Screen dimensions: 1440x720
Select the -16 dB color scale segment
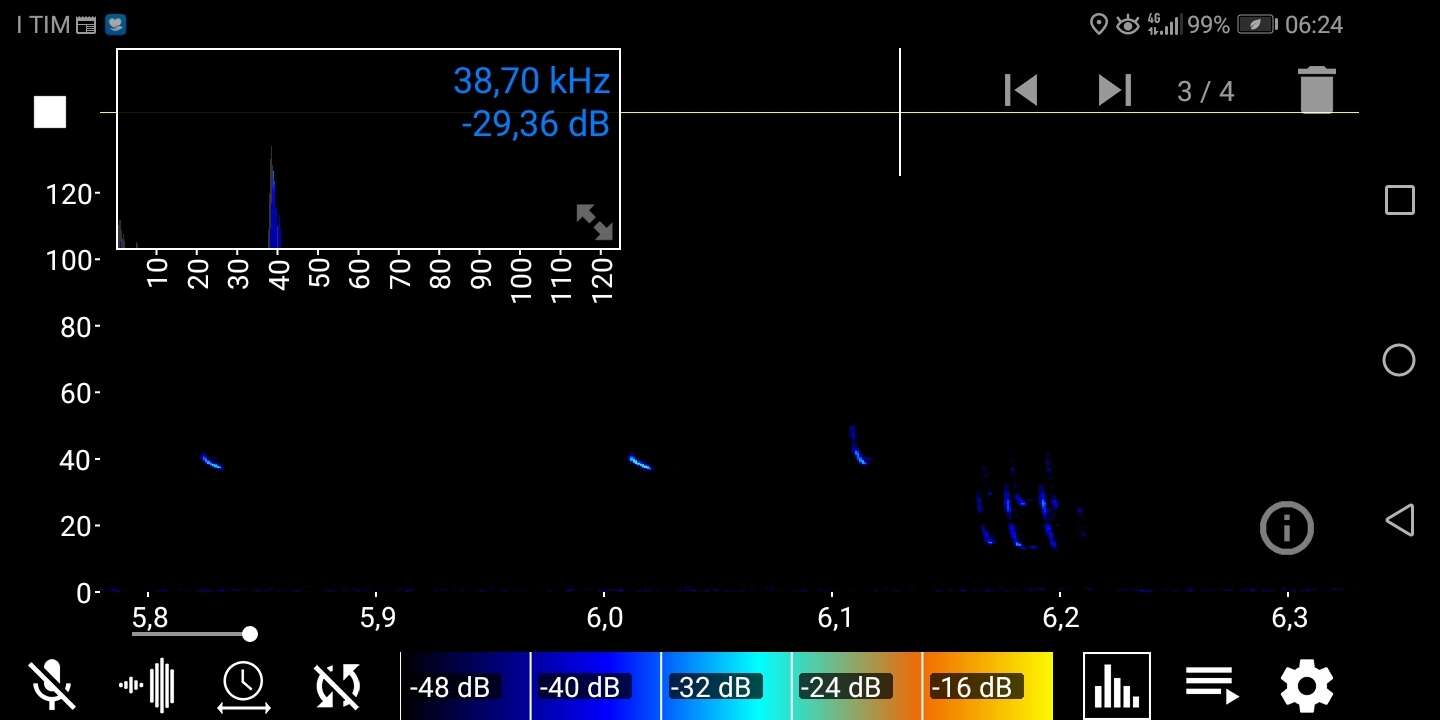tap(987, 686)
